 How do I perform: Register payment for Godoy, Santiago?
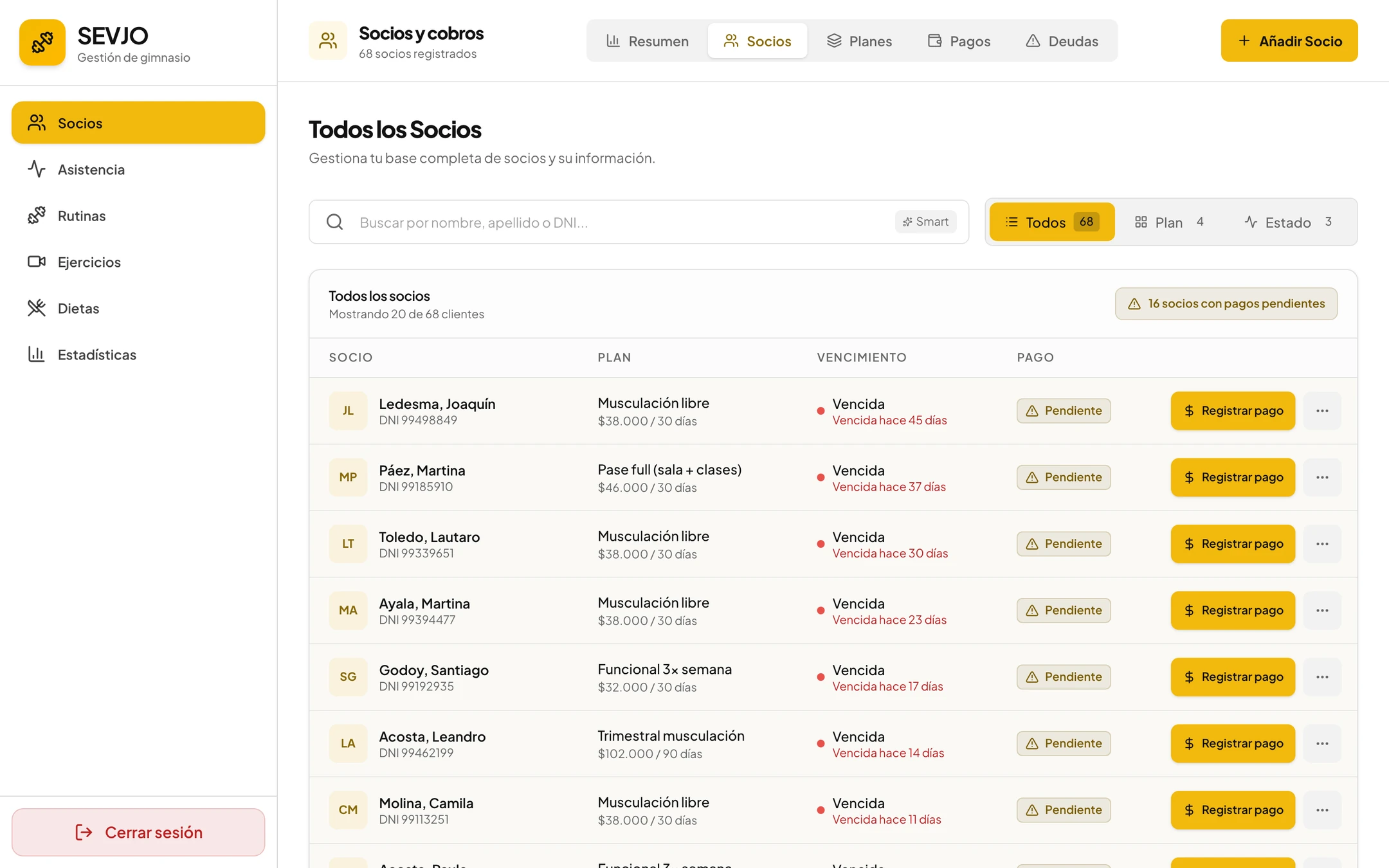coord(1233,677)
